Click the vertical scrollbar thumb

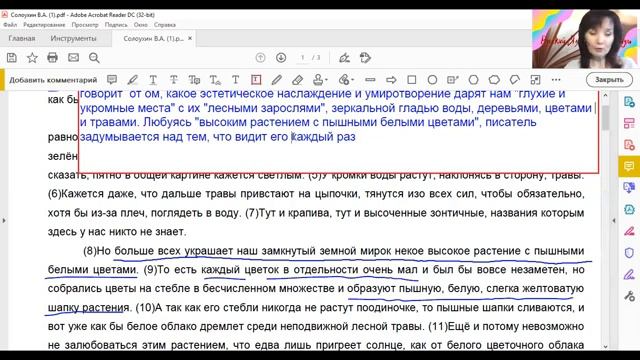tap(605, 117)
